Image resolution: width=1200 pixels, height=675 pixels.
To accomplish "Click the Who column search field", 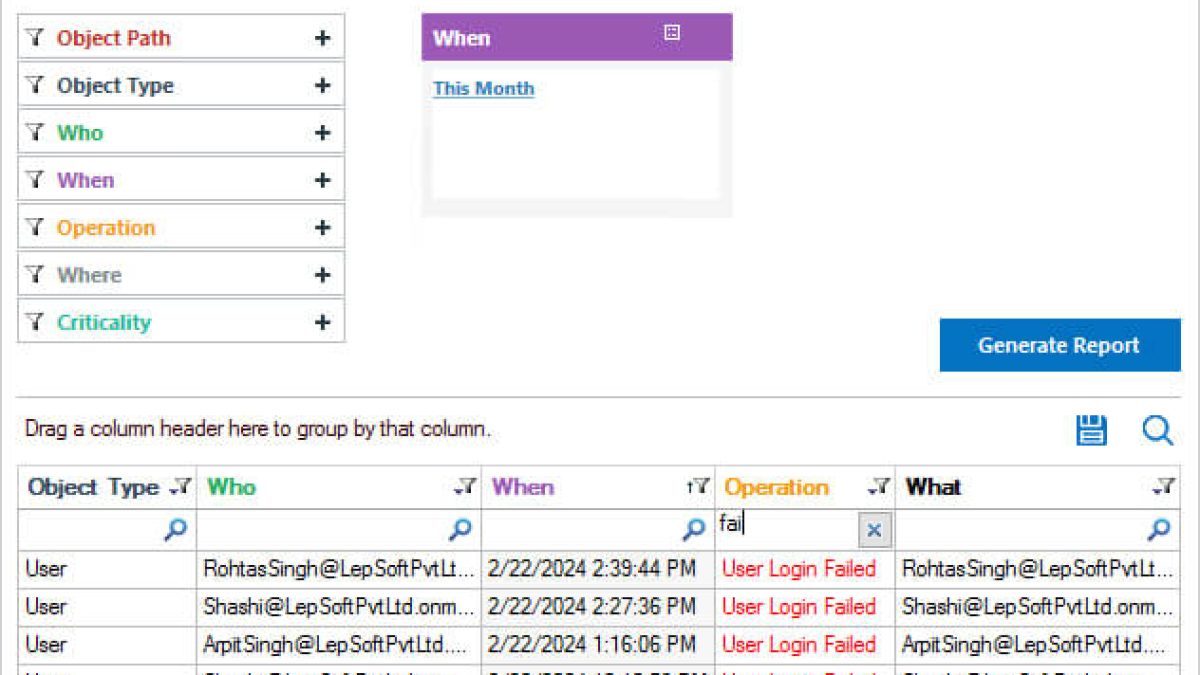I will coord(325,529).
